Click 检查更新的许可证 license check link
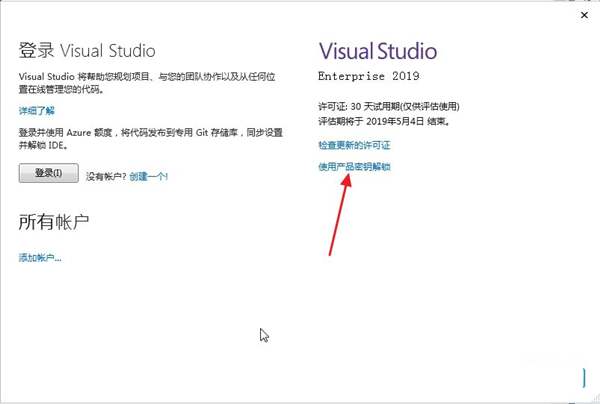 point(354,145)
